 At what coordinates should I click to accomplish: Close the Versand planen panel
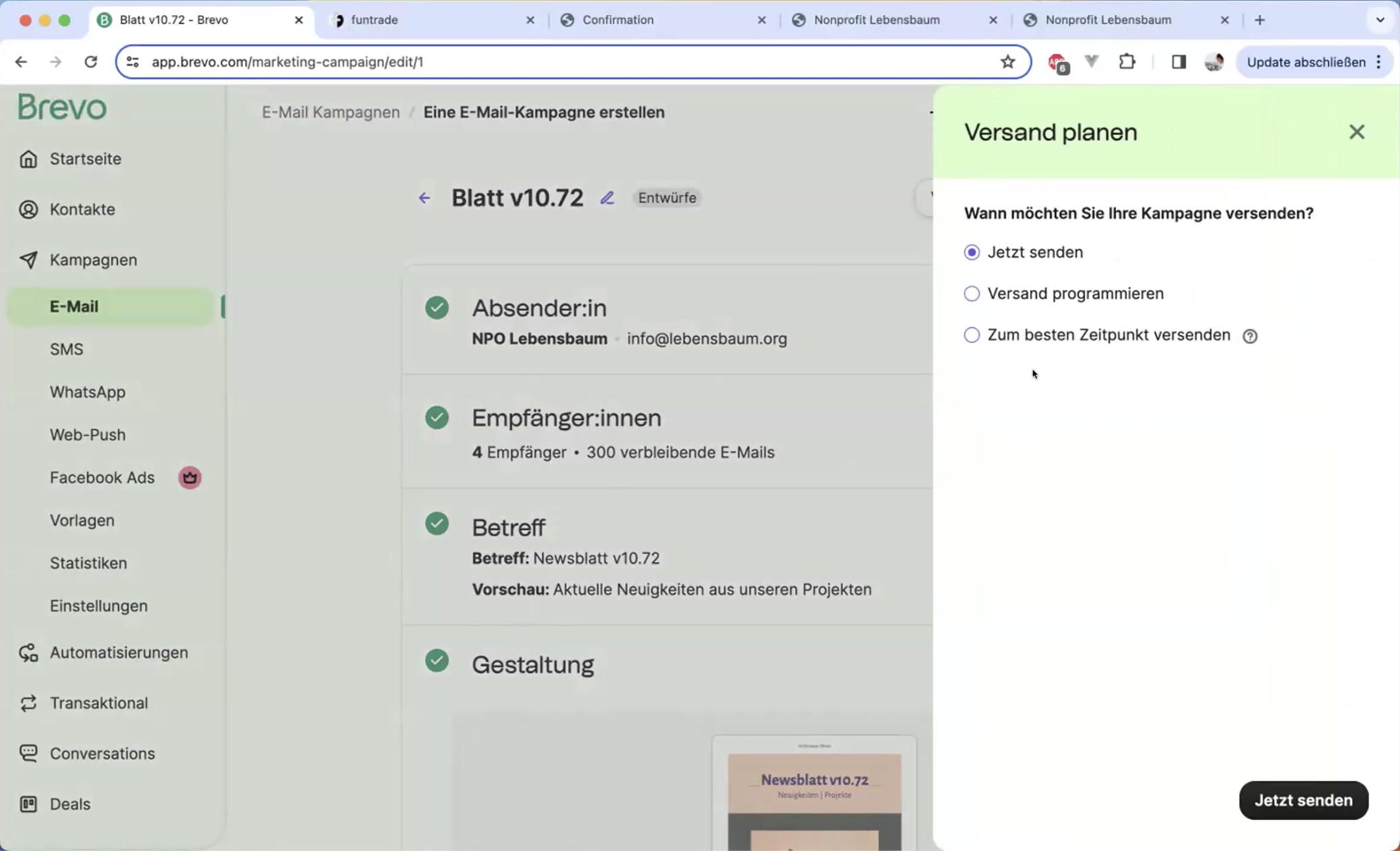pos(1357,132)
